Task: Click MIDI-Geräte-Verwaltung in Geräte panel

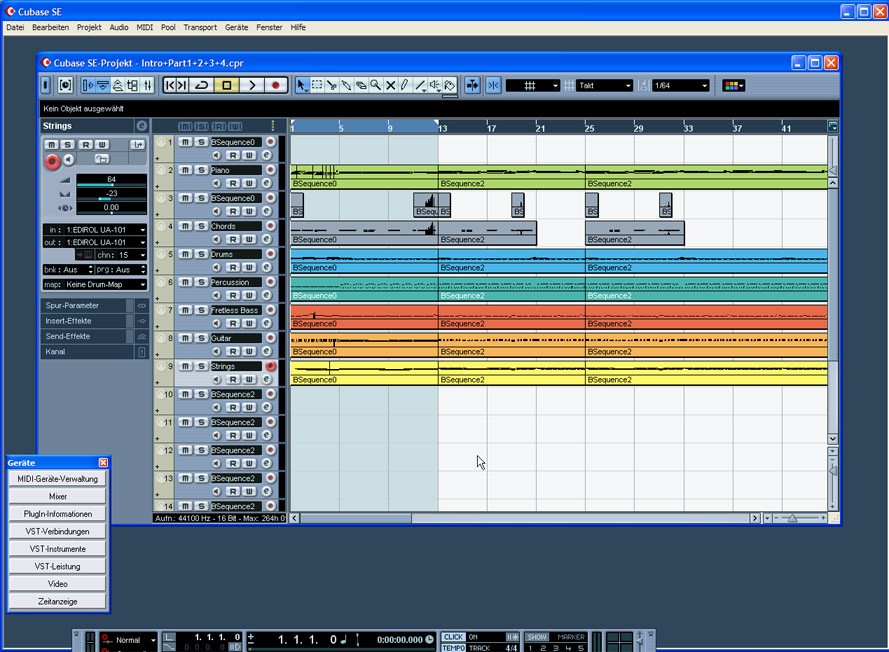Action: 58,479
